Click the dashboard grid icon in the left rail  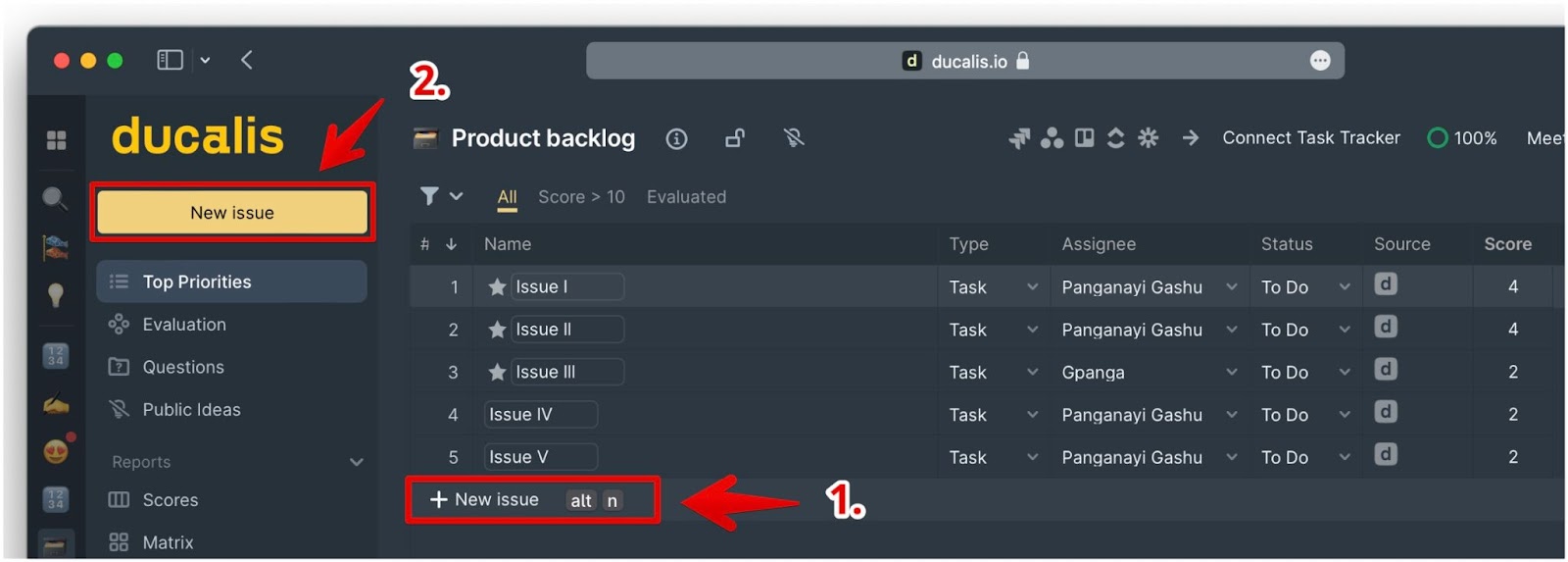(x=57, y=140)
